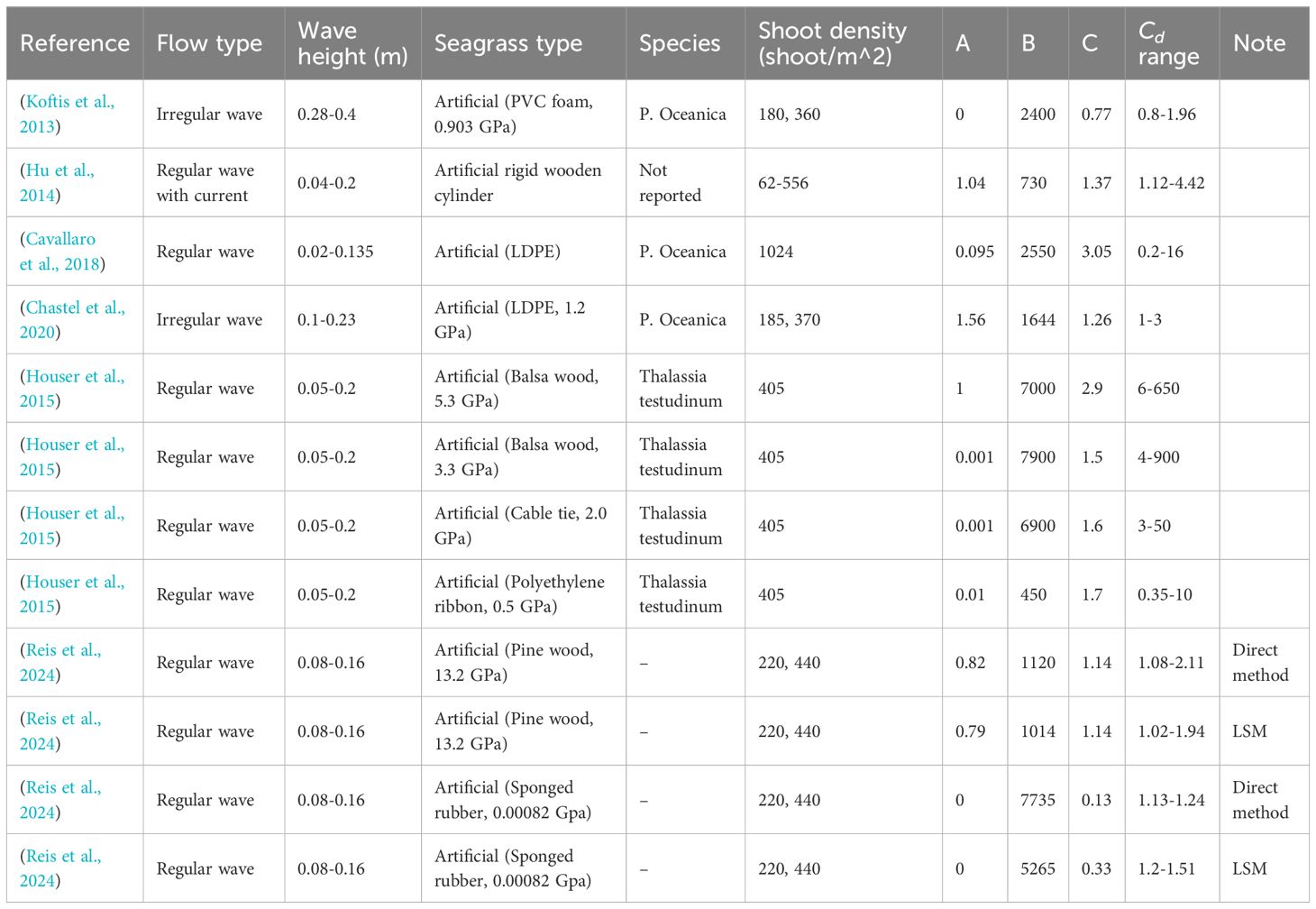
Task: Select the B value cell 7735
Action: tap(1037, 800)
